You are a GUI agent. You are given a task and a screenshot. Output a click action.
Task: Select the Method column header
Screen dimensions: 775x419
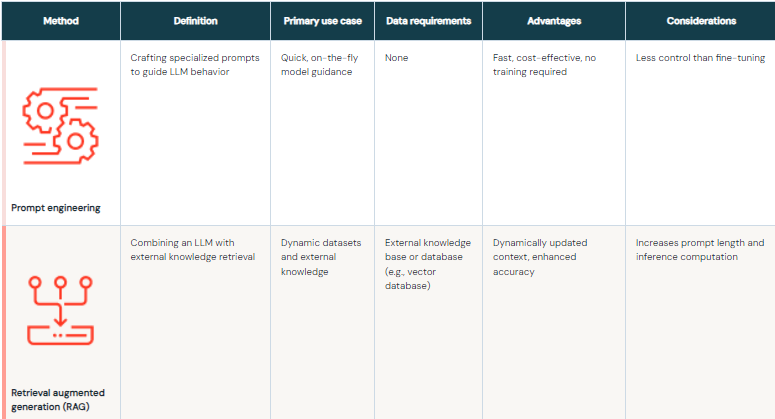tap(61, 21)
